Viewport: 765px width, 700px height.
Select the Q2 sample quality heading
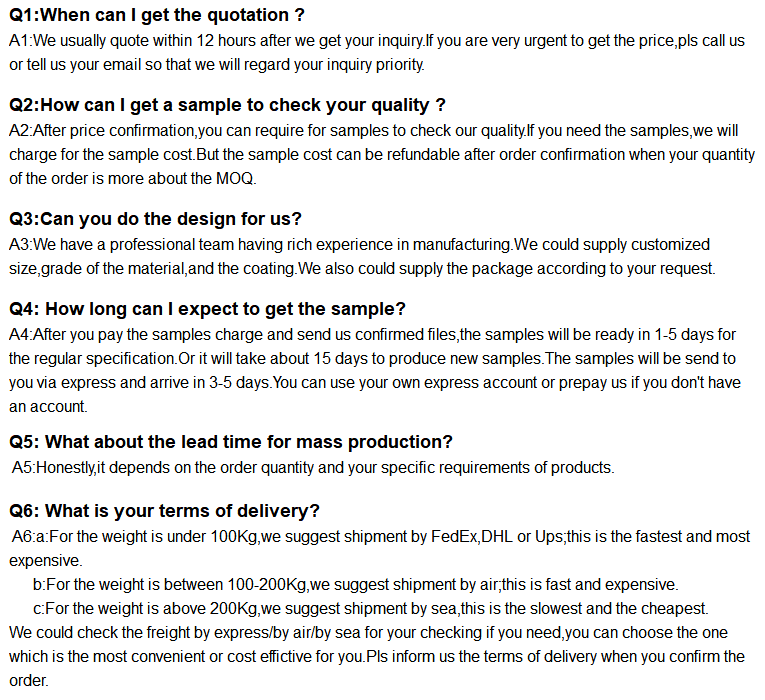pos(227,105)
